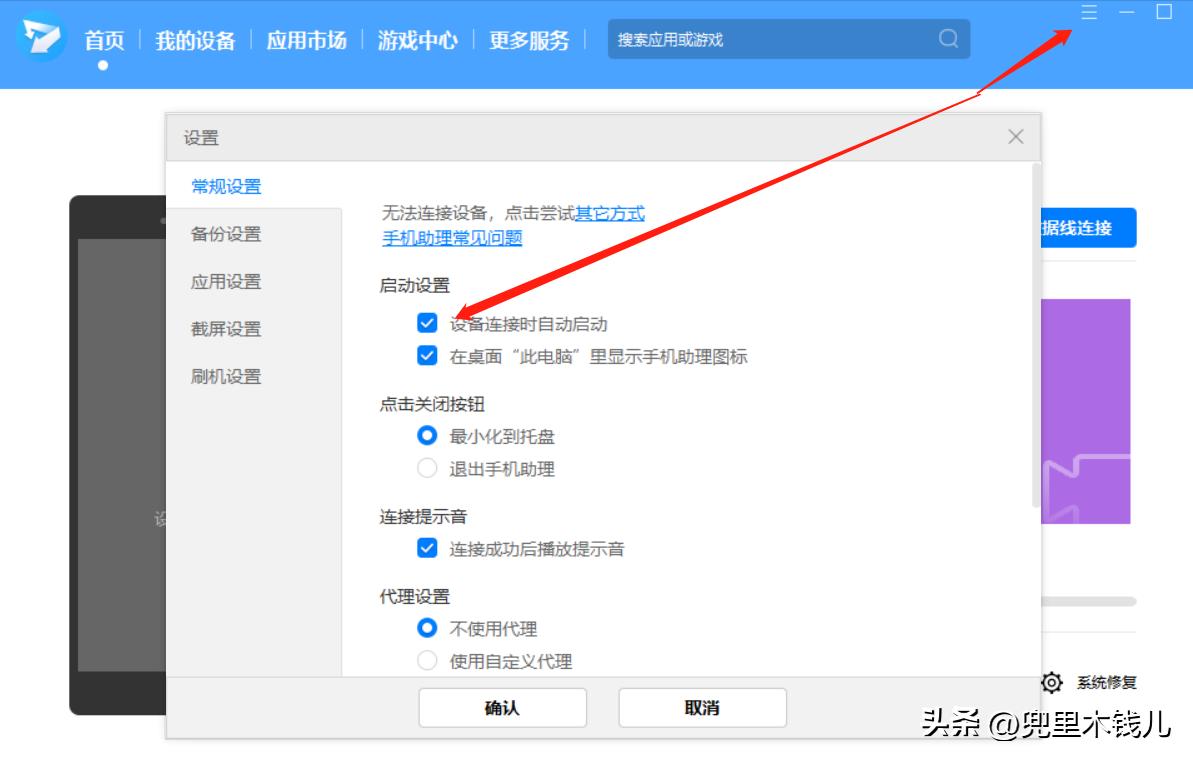Uncheck 设备连接时自动启动
Viewport: 1193px width, 760px height.
coord(427,323)
